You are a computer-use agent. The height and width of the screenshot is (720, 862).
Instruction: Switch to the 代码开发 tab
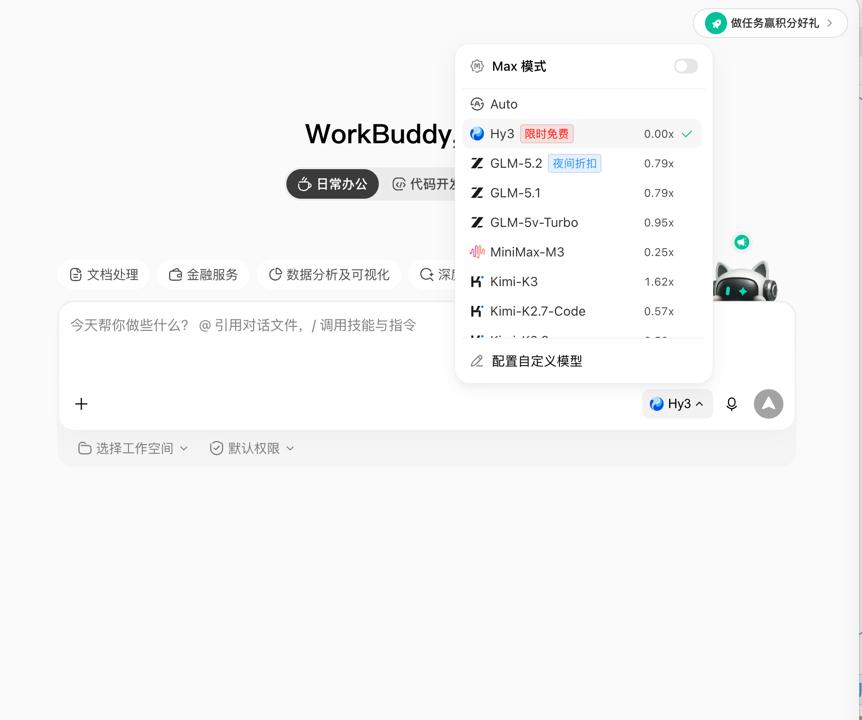tap(423, 184)
